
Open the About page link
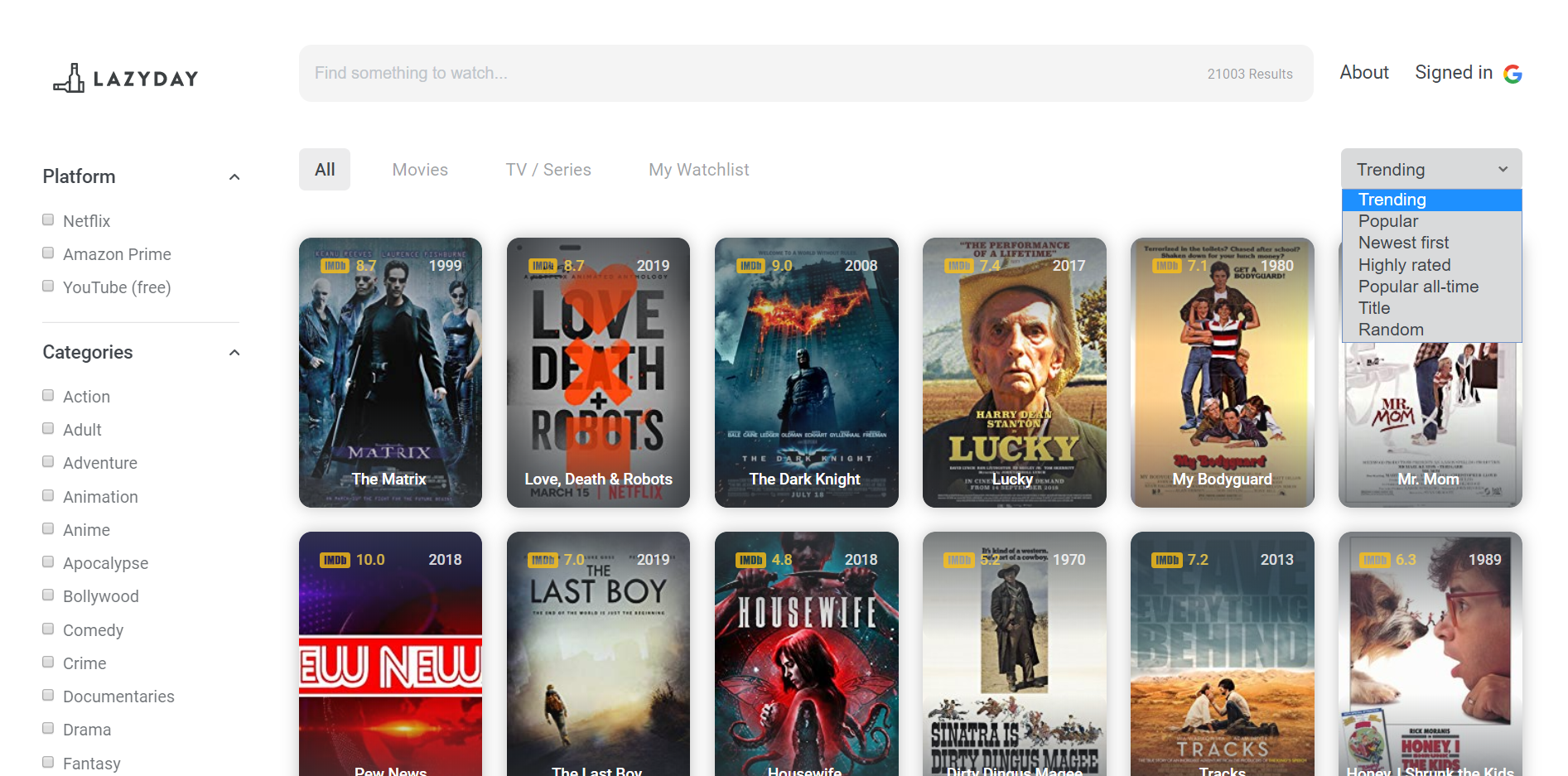1364,73
